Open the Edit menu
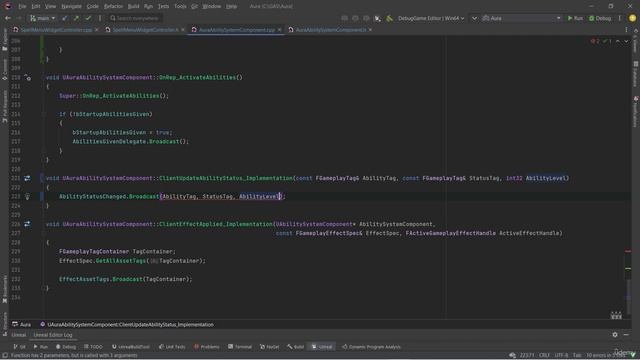640x360 pixels. point(36,7)
